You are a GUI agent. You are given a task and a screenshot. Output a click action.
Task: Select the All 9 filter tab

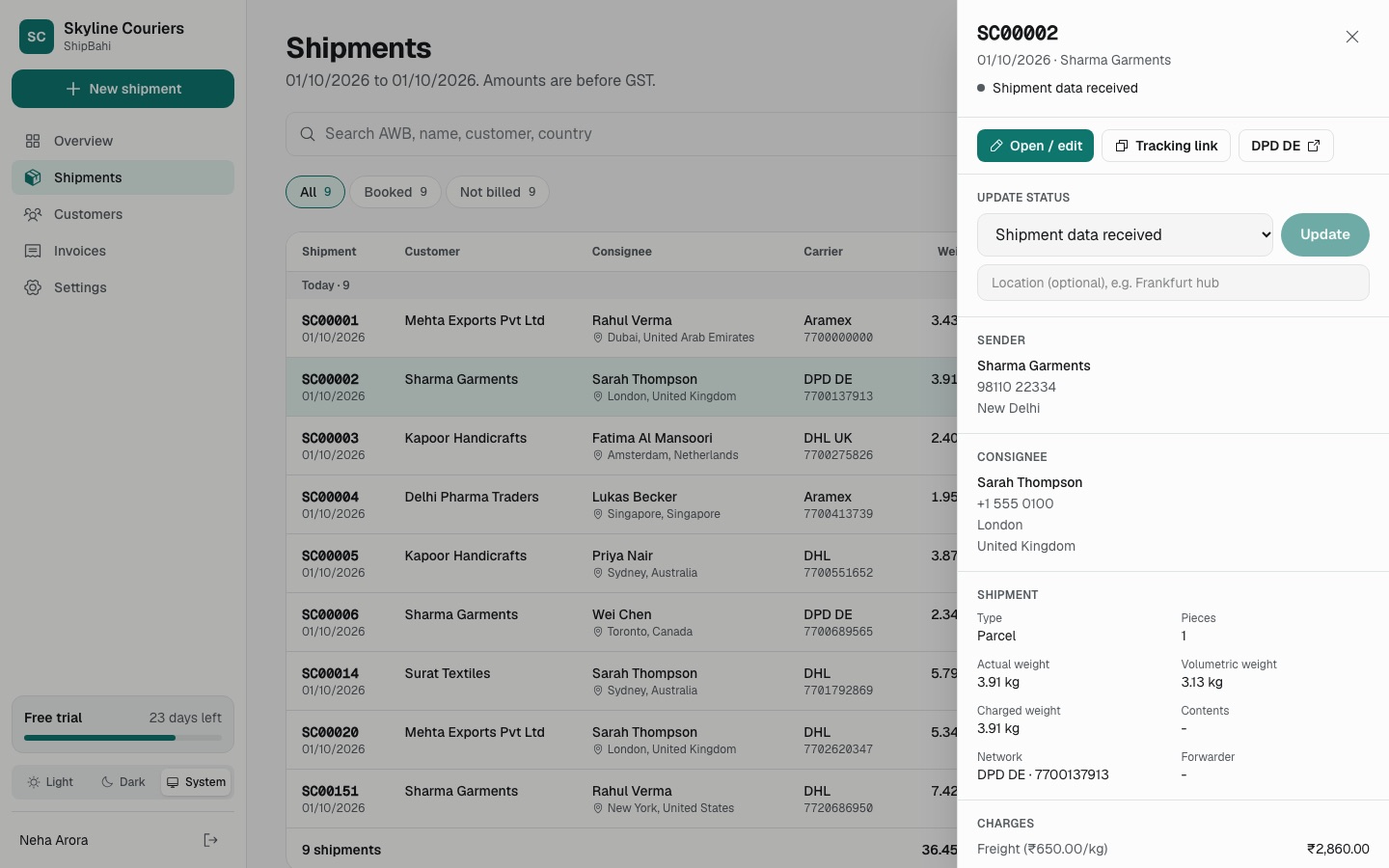tap(315, 192)
